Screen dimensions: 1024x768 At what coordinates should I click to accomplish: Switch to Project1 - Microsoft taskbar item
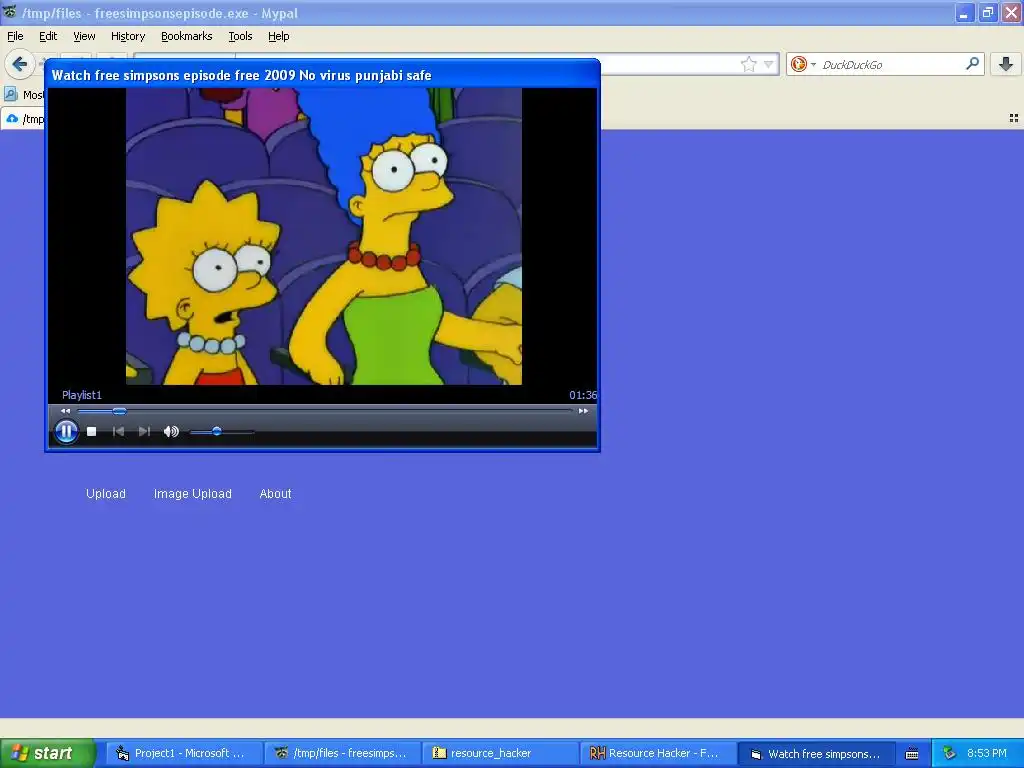click(185, 753)
